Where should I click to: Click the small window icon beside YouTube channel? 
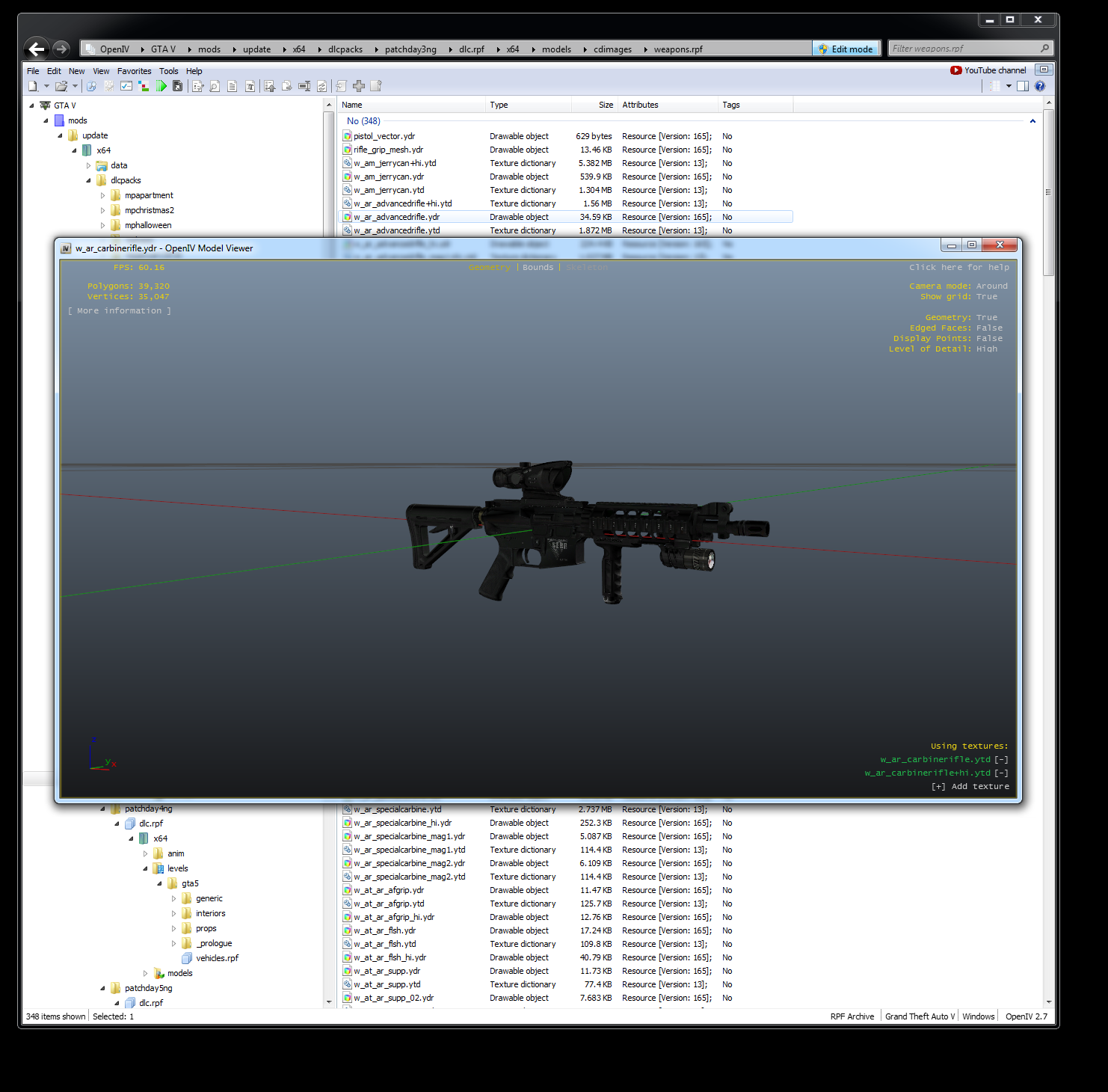[1044, 70]
